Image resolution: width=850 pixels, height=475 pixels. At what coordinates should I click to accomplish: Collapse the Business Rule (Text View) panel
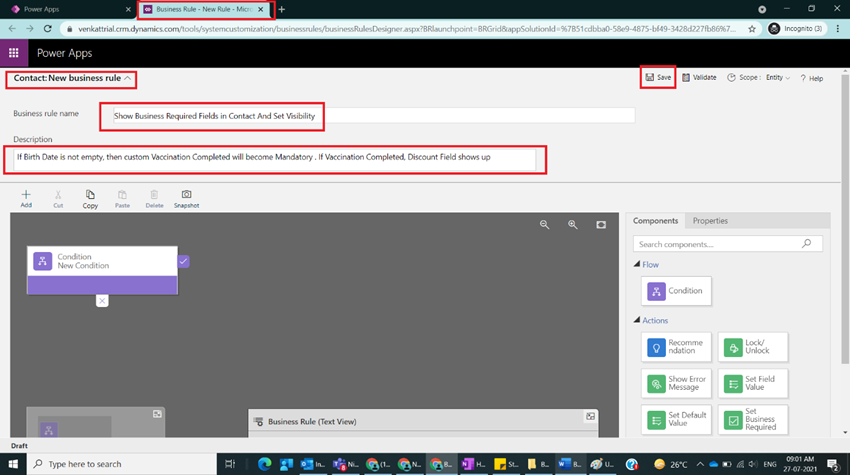coord(590,416)
